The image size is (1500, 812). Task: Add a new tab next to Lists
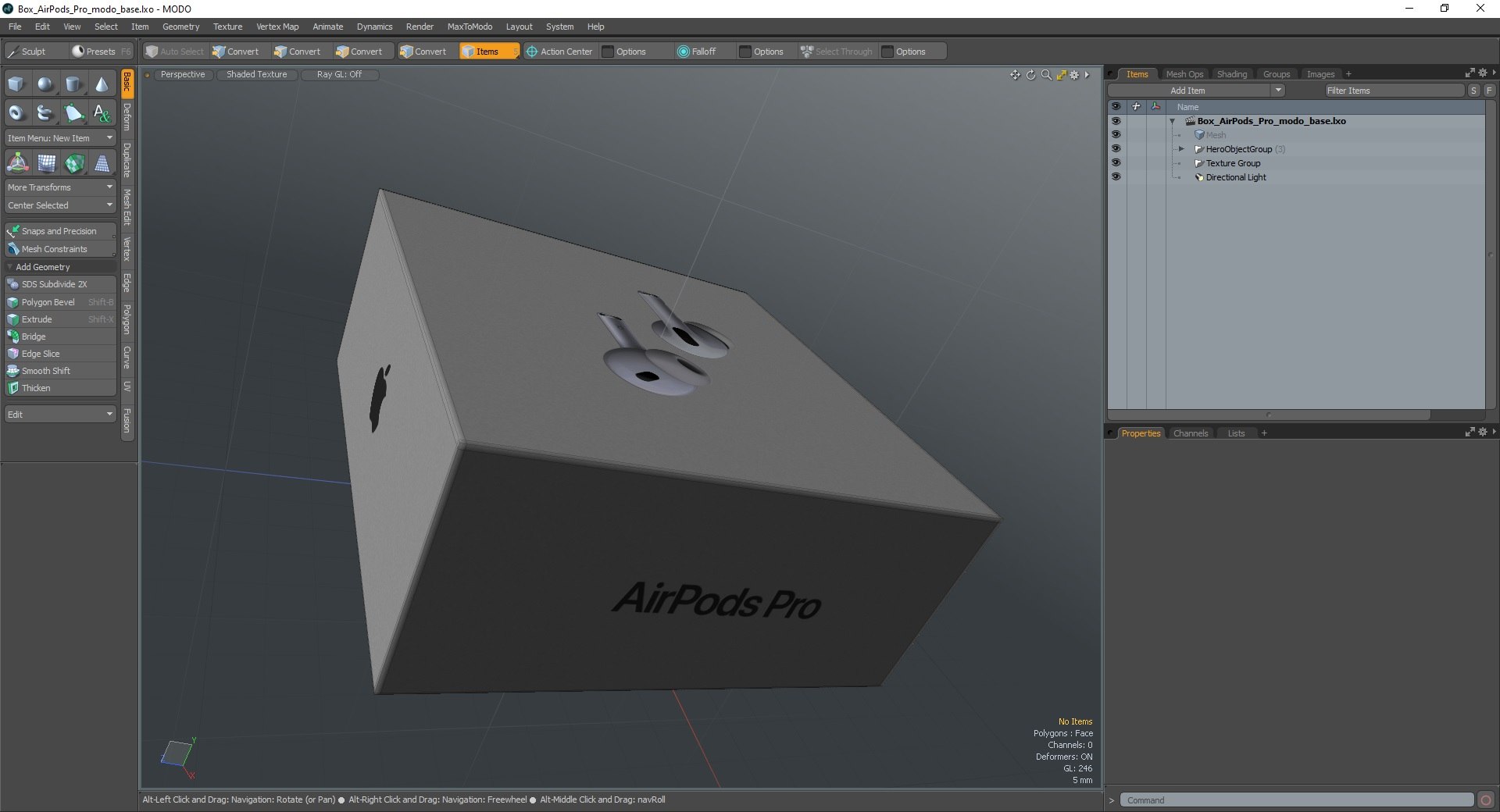(1264, 433)
